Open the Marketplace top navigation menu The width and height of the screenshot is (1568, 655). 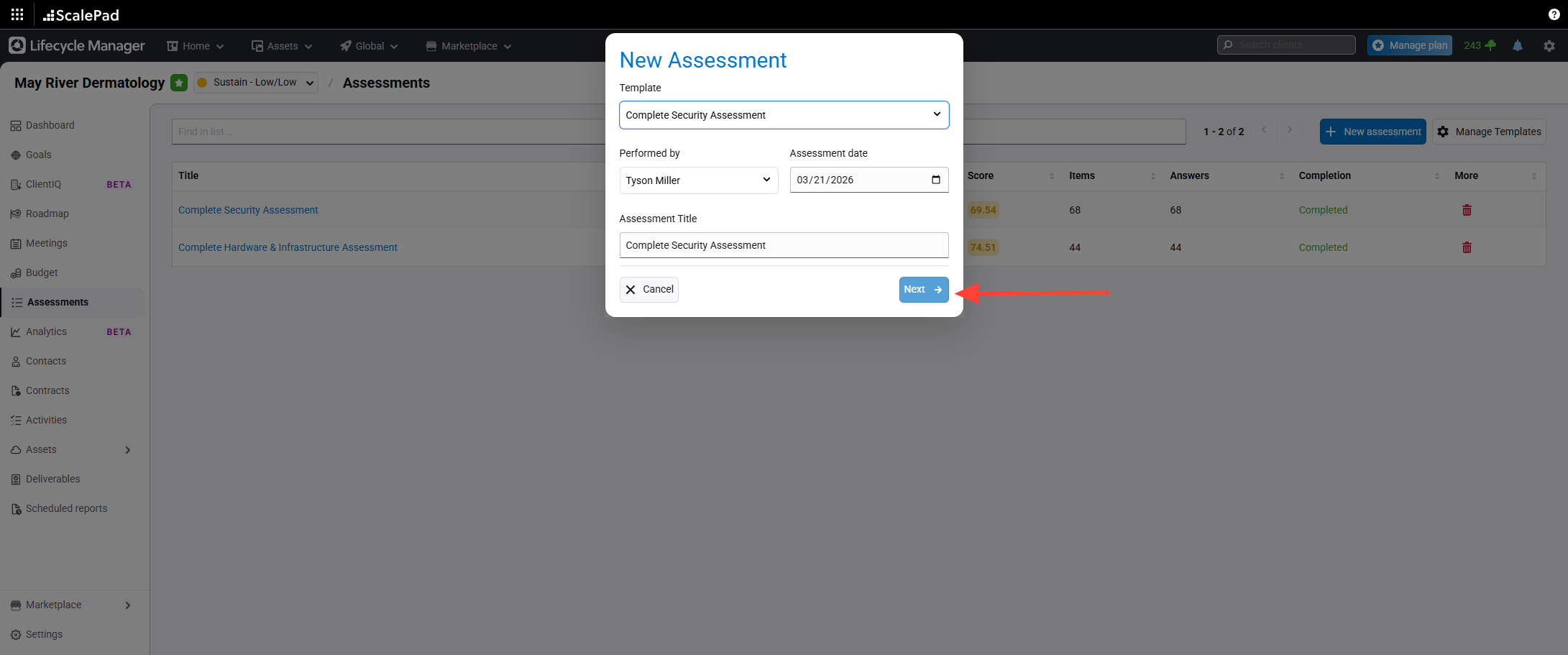469,46
